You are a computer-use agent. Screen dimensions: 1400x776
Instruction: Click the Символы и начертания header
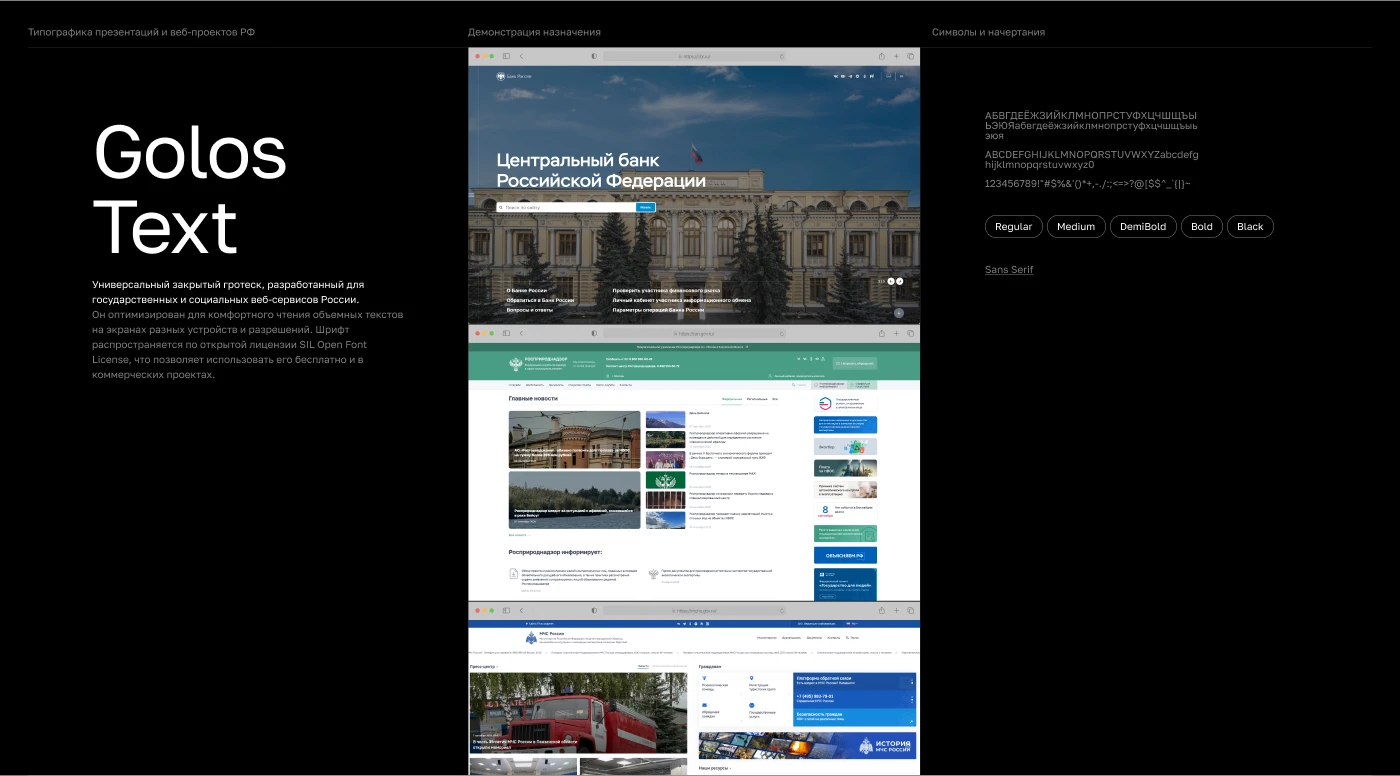pyautogui.click(x=988, y=31)
